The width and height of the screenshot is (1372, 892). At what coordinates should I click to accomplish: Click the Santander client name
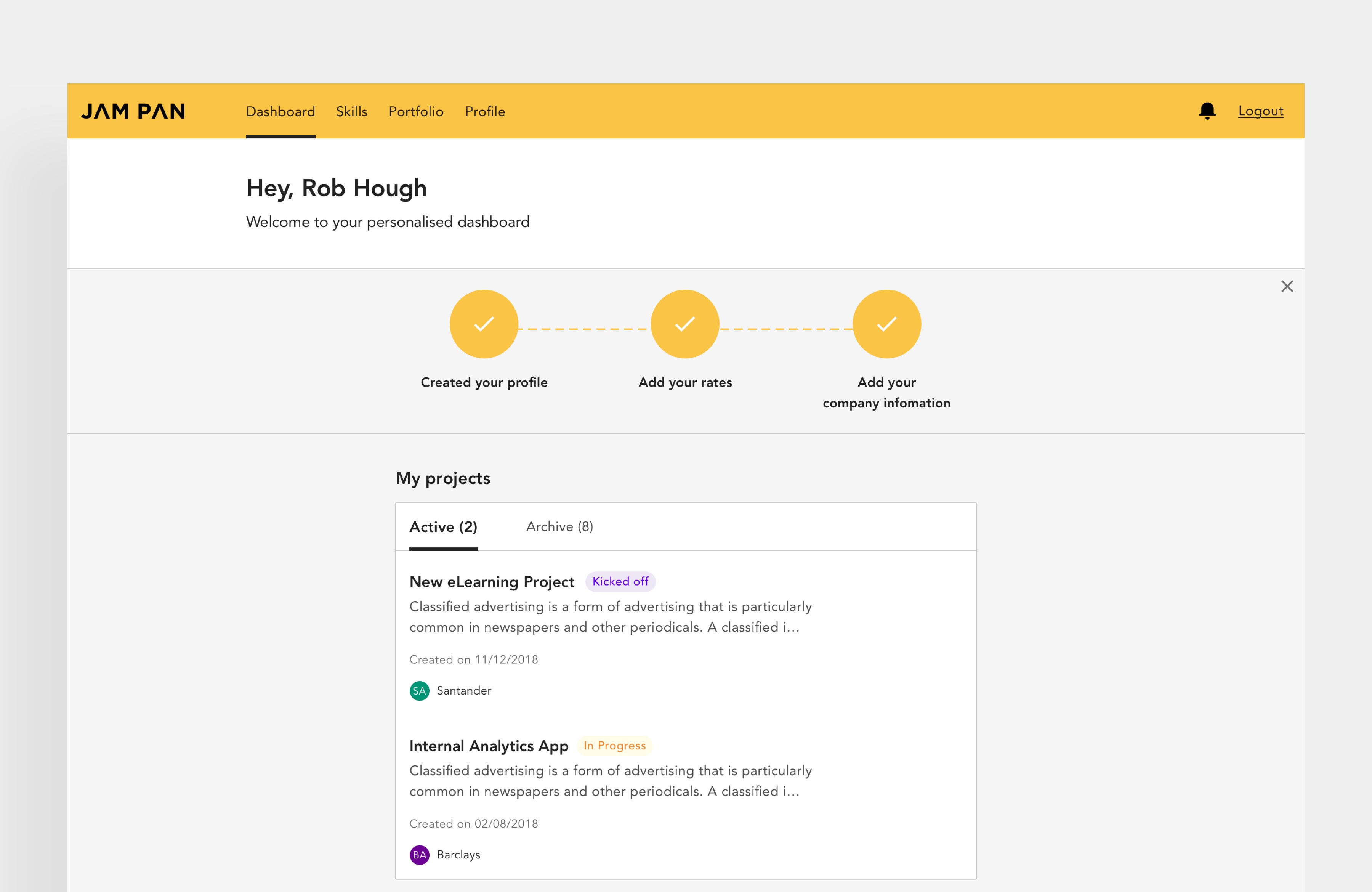pyautogui.click(x=463, y=691)
